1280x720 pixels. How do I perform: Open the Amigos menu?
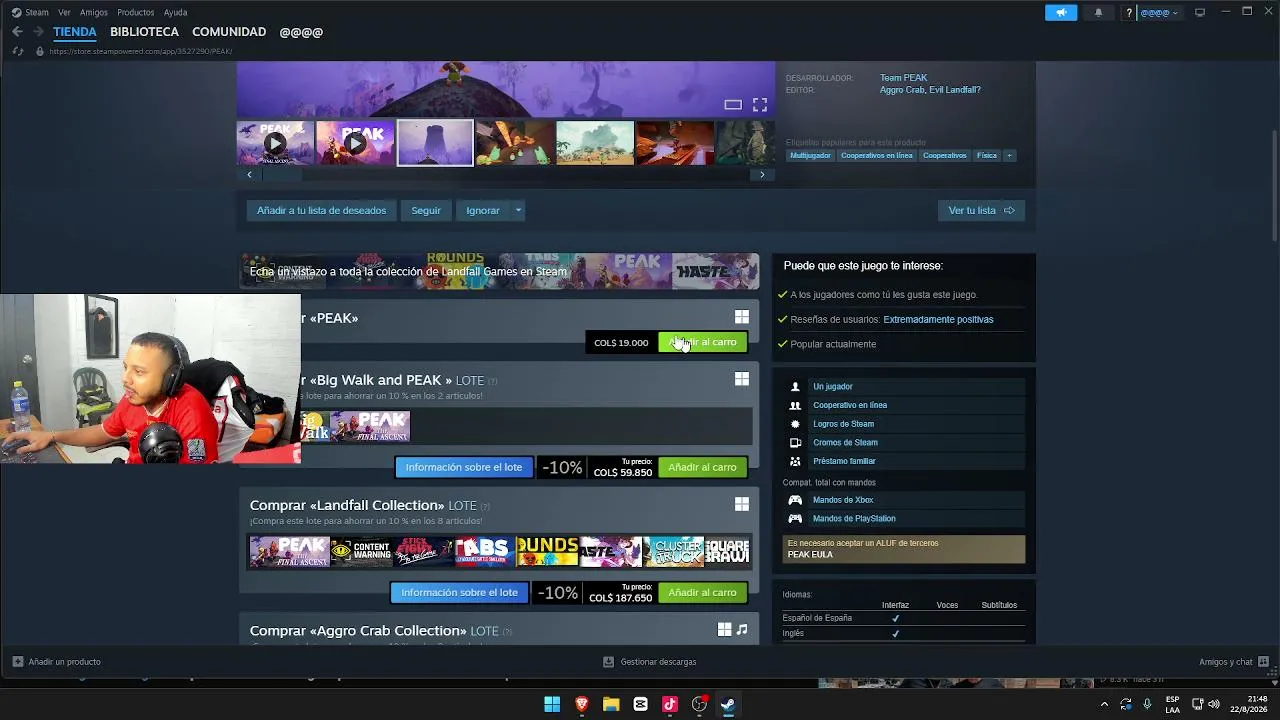point(94,13)
